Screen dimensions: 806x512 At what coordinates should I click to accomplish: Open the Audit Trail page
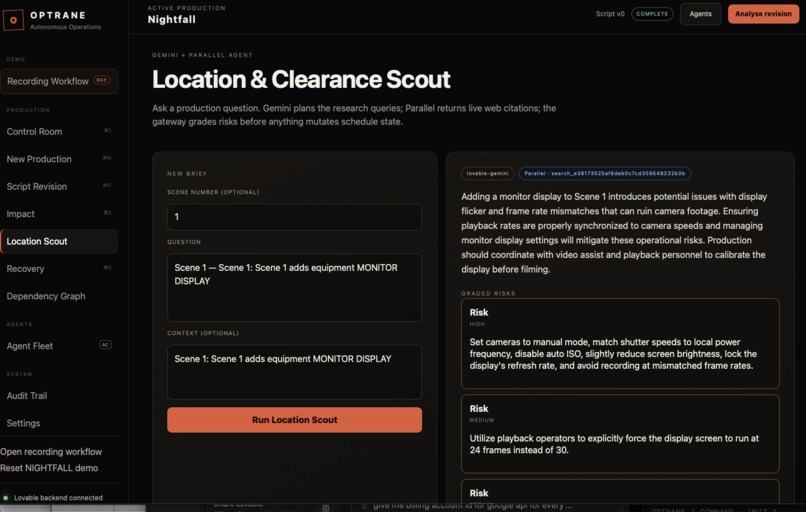click(x=59, y=395)
